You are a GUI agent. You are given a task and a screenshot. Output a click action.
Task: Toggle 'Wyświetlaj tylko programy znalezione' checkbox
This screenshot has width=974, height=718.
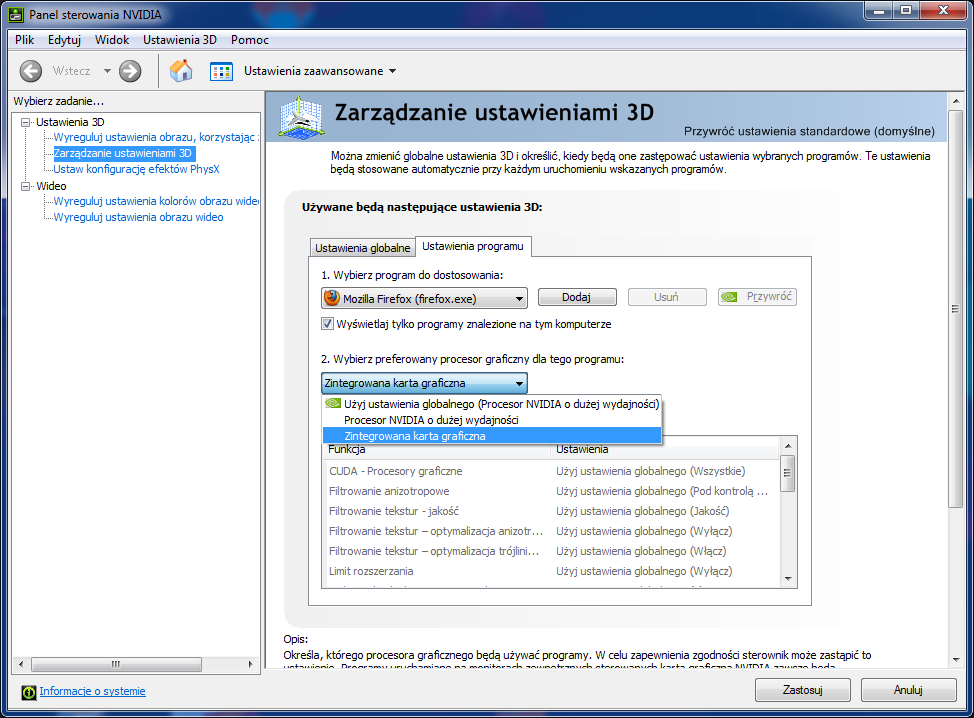[x=327, y=324]
